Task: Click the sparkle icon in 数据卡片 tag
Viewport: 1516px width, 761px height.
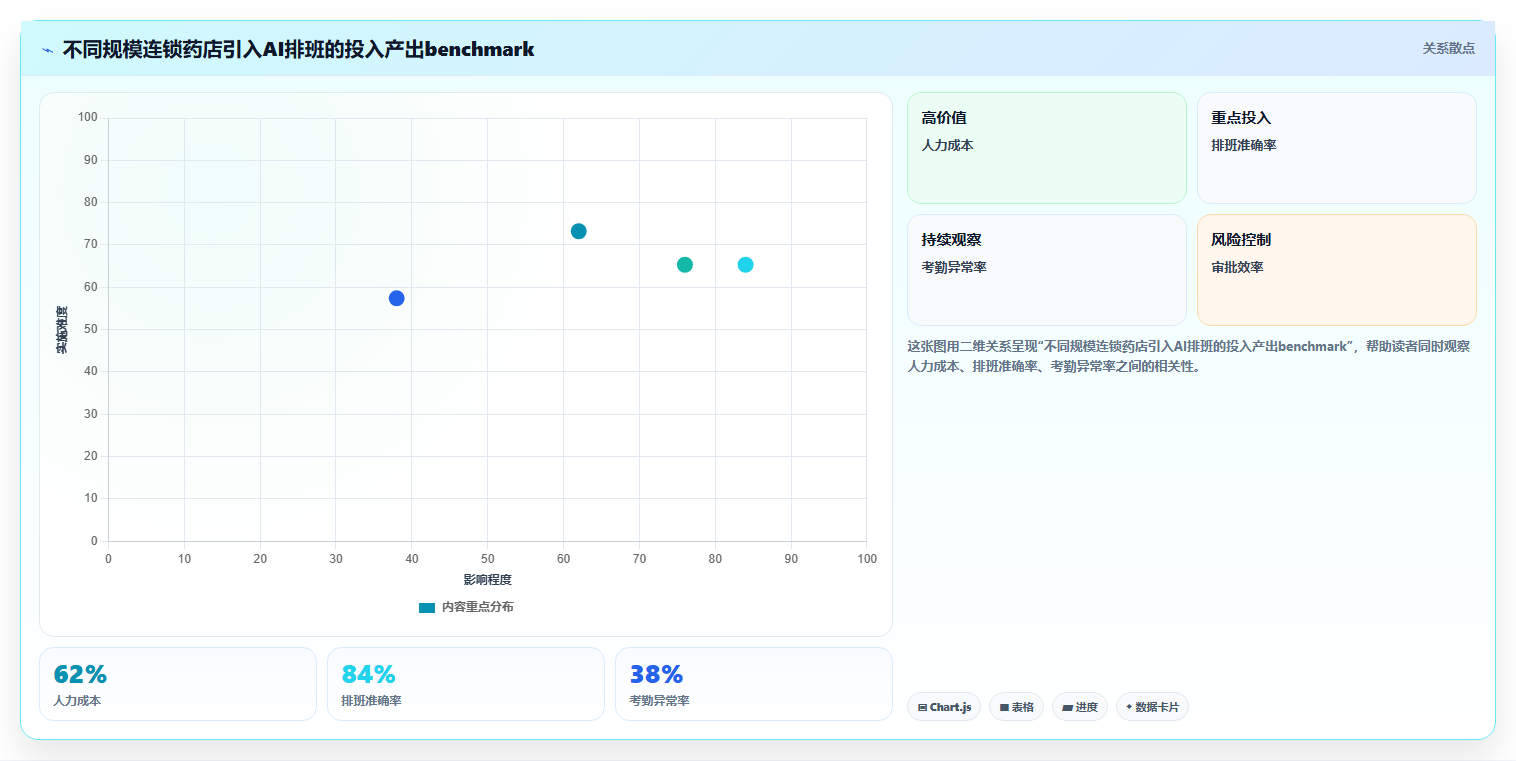Action: [1129, 706]
